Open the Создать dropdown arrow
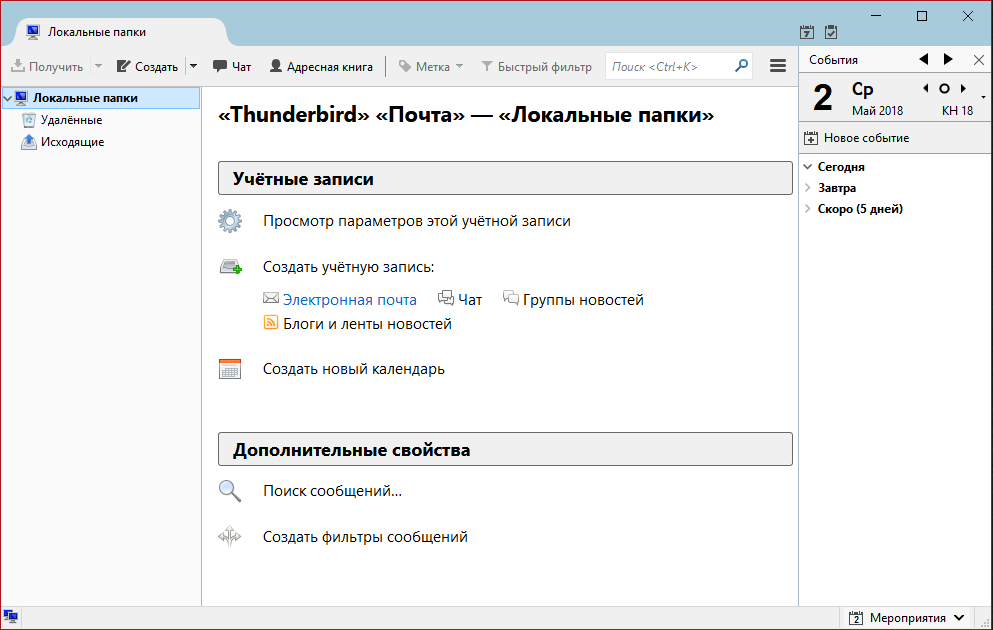This screenshot has width=993, height=630. (193, 67)
